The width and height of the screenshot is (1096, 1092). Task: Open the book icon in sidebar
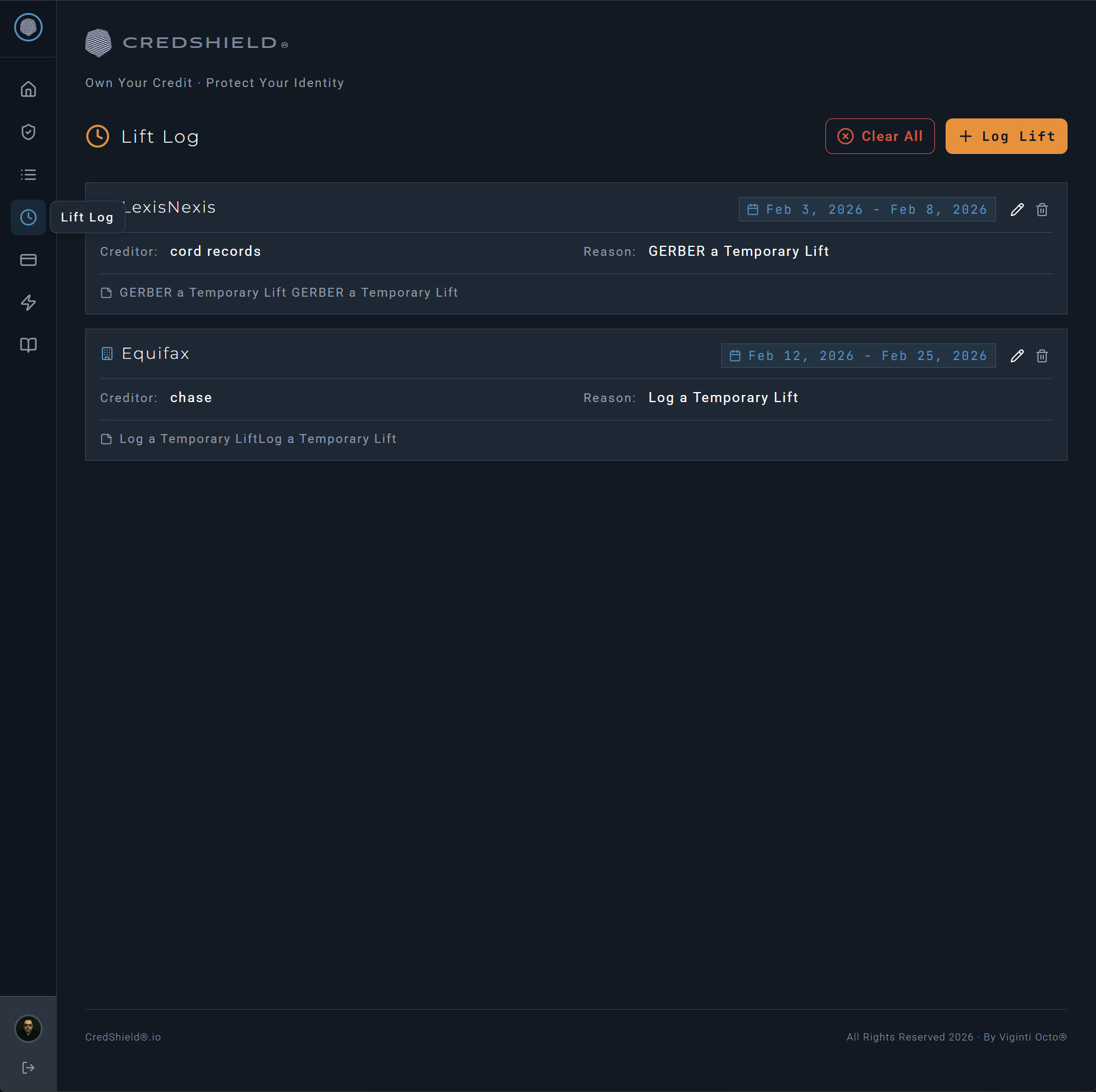click(28, 345)
